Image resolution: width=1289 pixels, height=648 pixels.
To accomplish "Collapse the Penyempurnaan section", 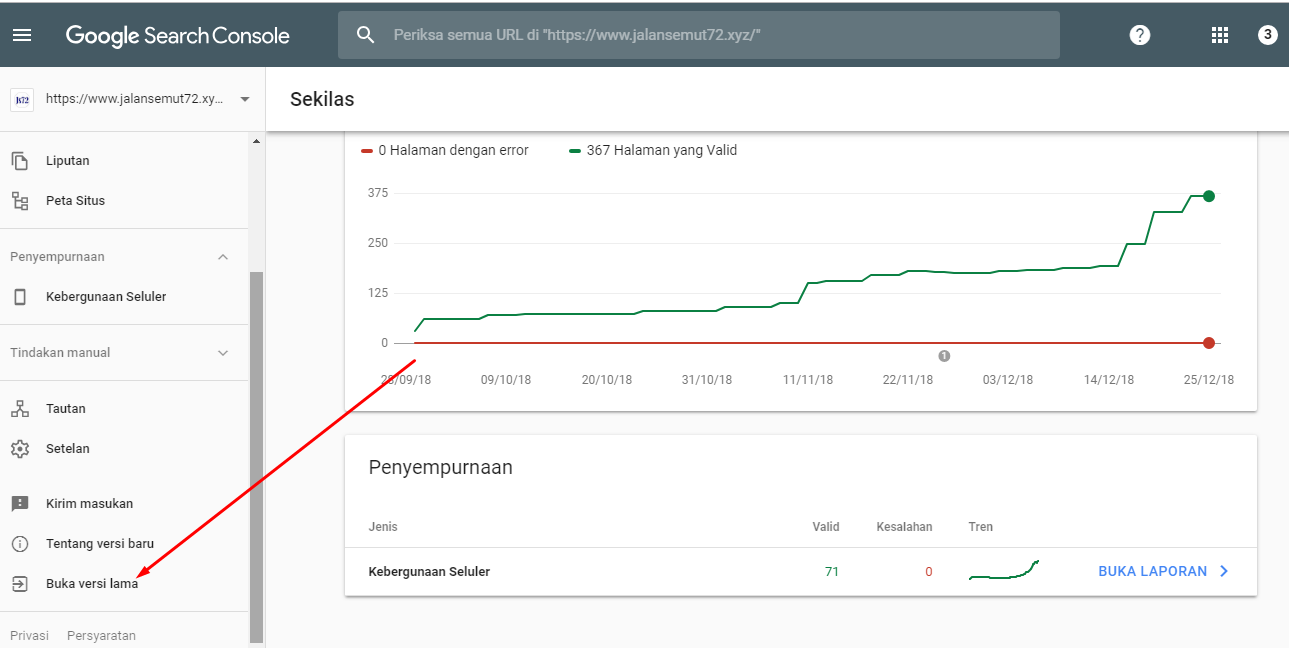I will click(223, 257).
